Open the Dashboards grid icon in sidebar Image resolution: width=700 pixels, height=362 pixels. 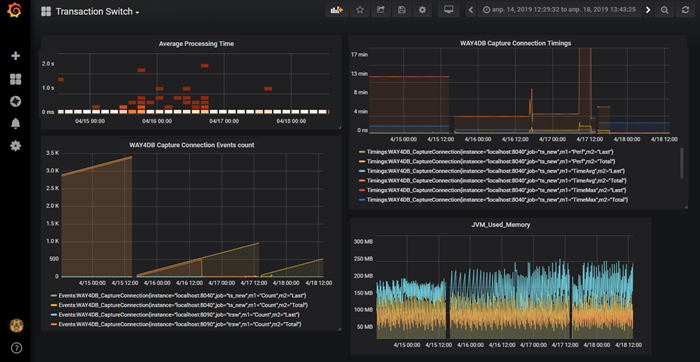pyautogui.click(x=15, y=79)
